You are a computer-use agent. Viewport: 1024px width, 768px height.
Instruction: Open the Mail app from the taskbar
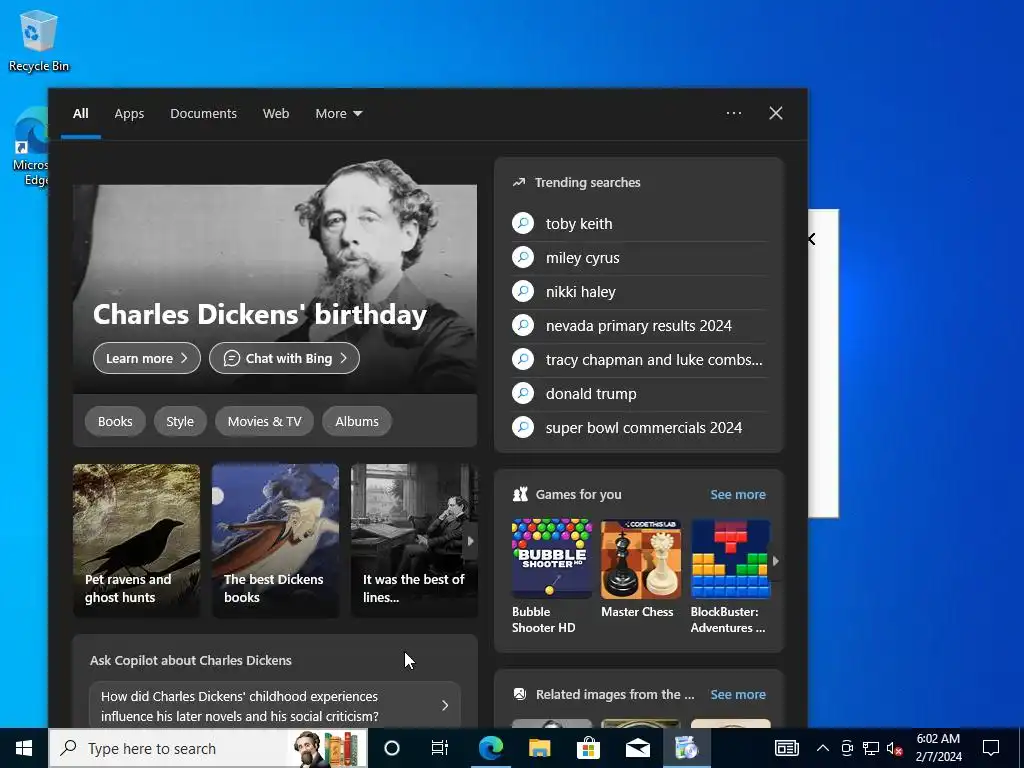click(637, 748)
